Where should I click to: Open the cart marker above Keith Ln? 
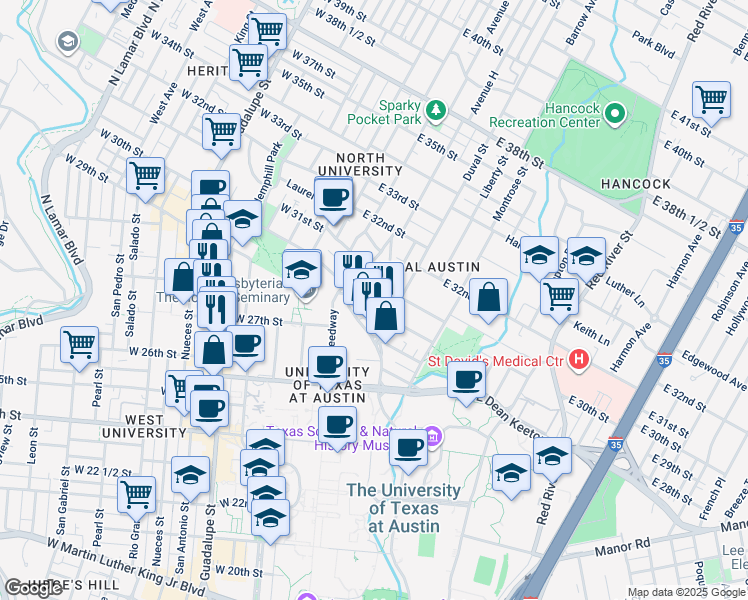tap(560, 298)
